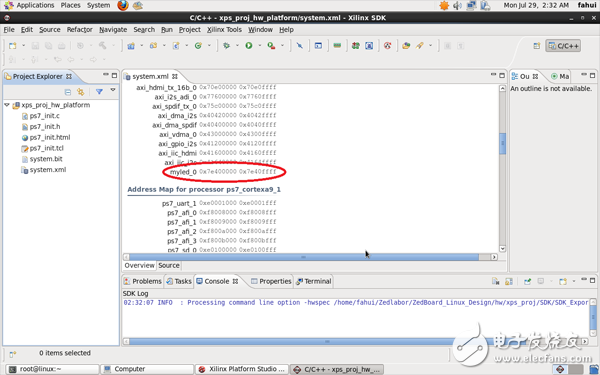Open the Help menu
Viewport: 600px width, 375px height.
coord(286,29)
